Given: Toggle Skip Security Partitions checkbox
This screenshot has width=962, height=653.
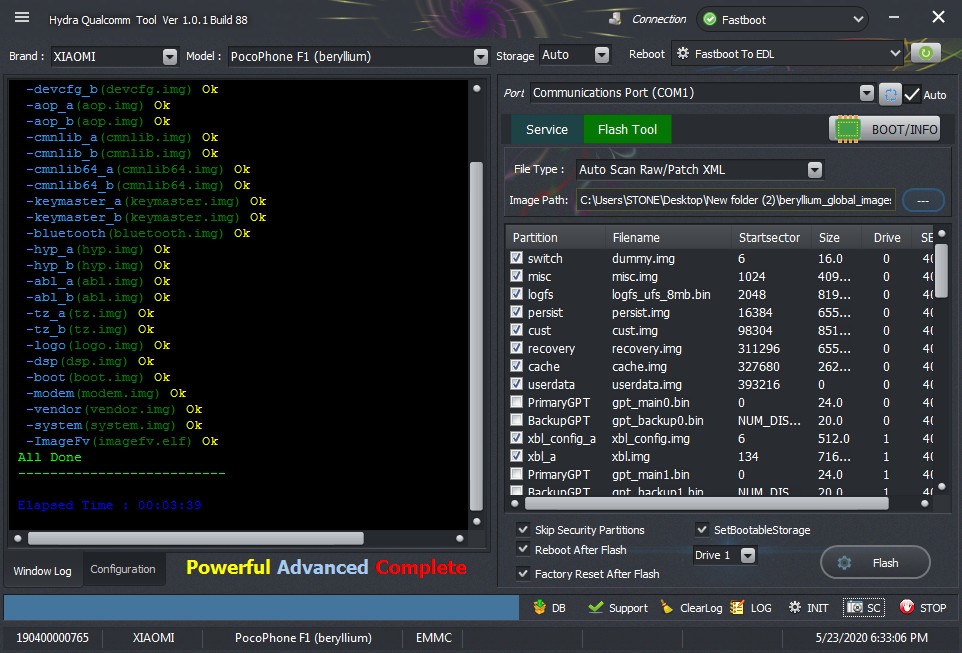Looking at the screenshot, I should (523, 529).
